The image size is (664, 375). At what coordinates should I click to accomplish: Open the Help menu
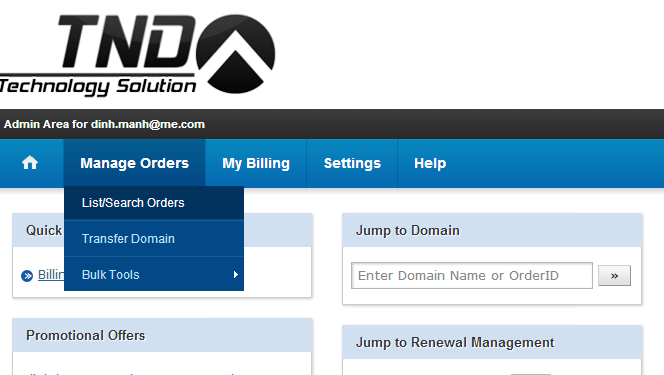coord(430,163)
